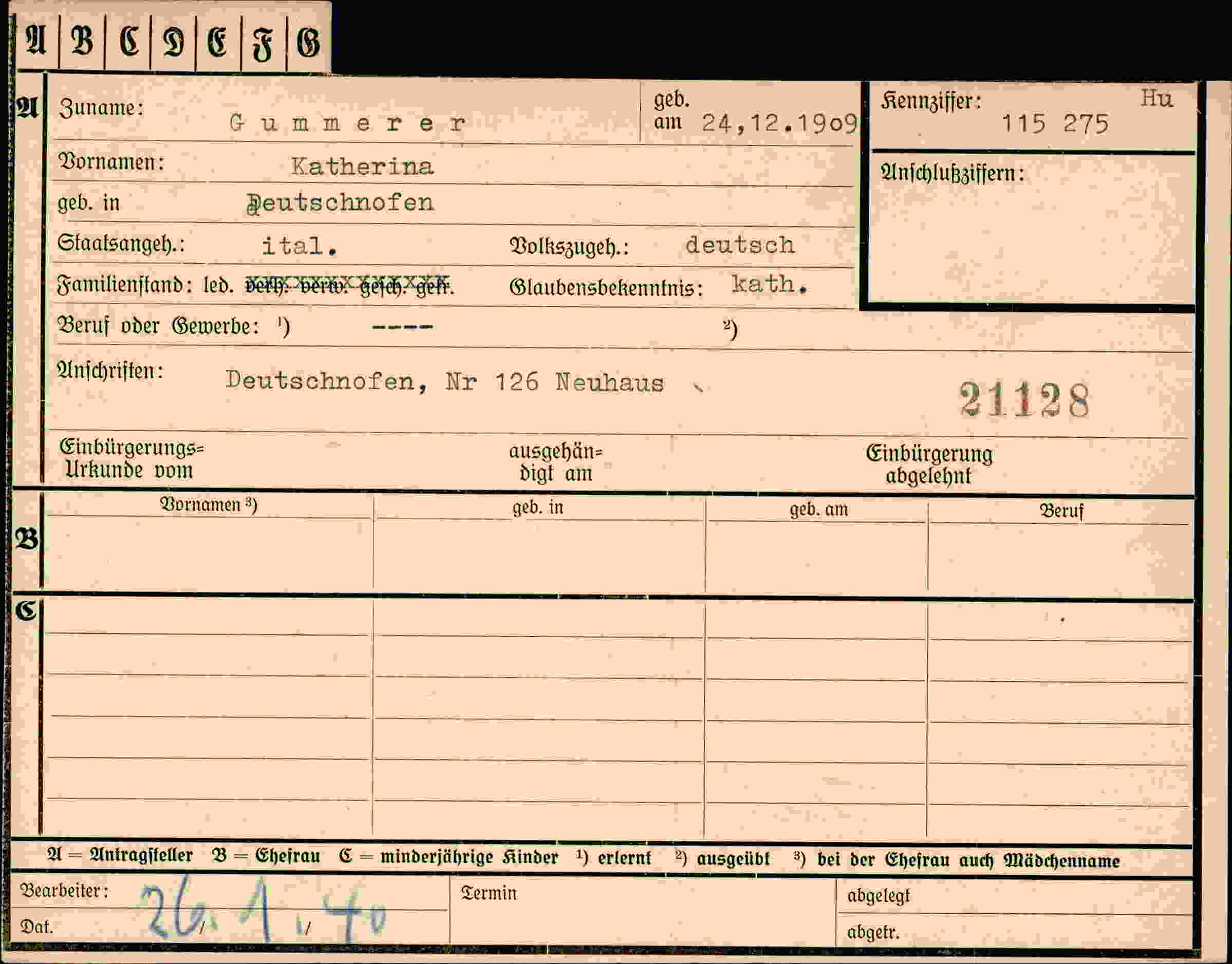Image resolution: width=1232 pixels, height=964 pixels.
Task: Click the 'abgelegt' label
Action: [x=878, y=896]
